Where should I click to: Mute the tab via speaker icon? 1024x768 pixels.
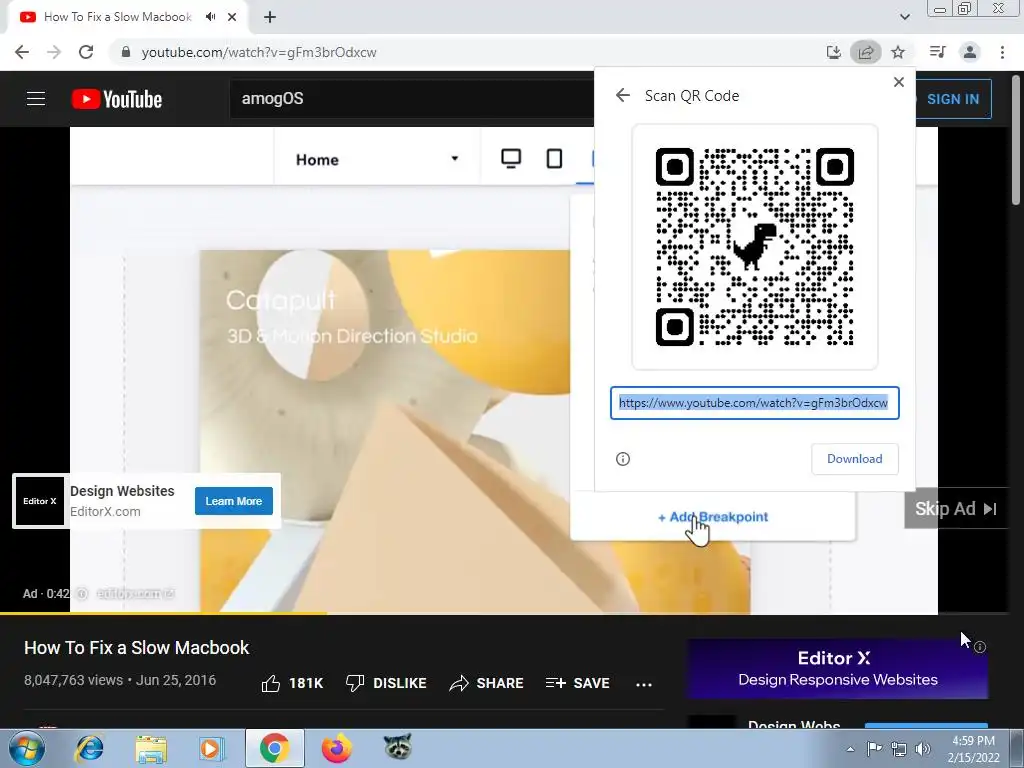pos(210,17)
